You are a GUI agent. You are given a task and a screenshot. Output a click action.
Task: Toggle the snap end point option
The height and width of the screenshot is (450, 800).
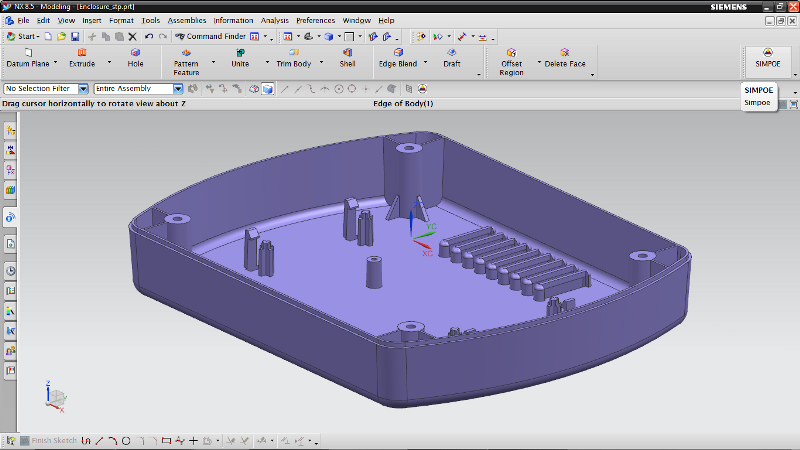[x=285, y=89]
